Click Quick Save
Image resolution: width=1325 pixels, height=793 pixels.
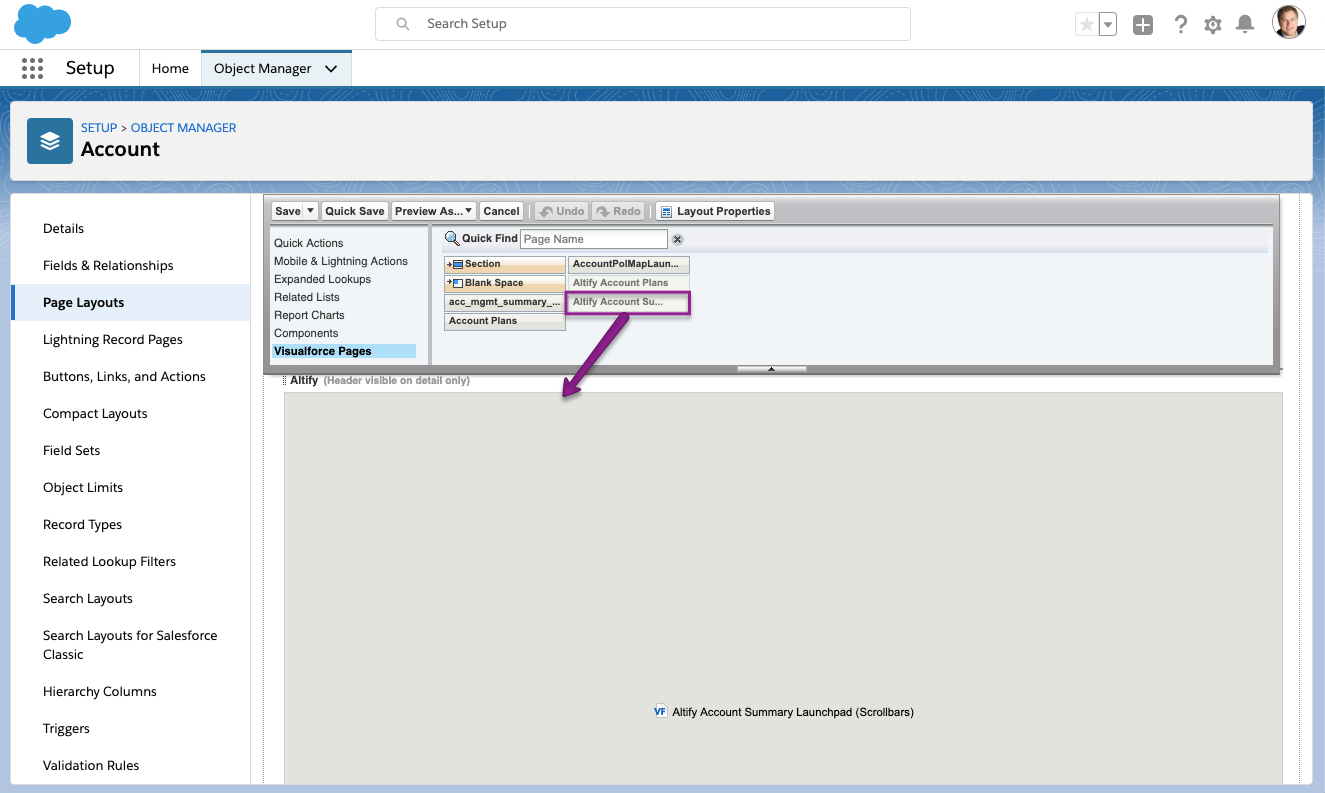[x=355, y=211]
